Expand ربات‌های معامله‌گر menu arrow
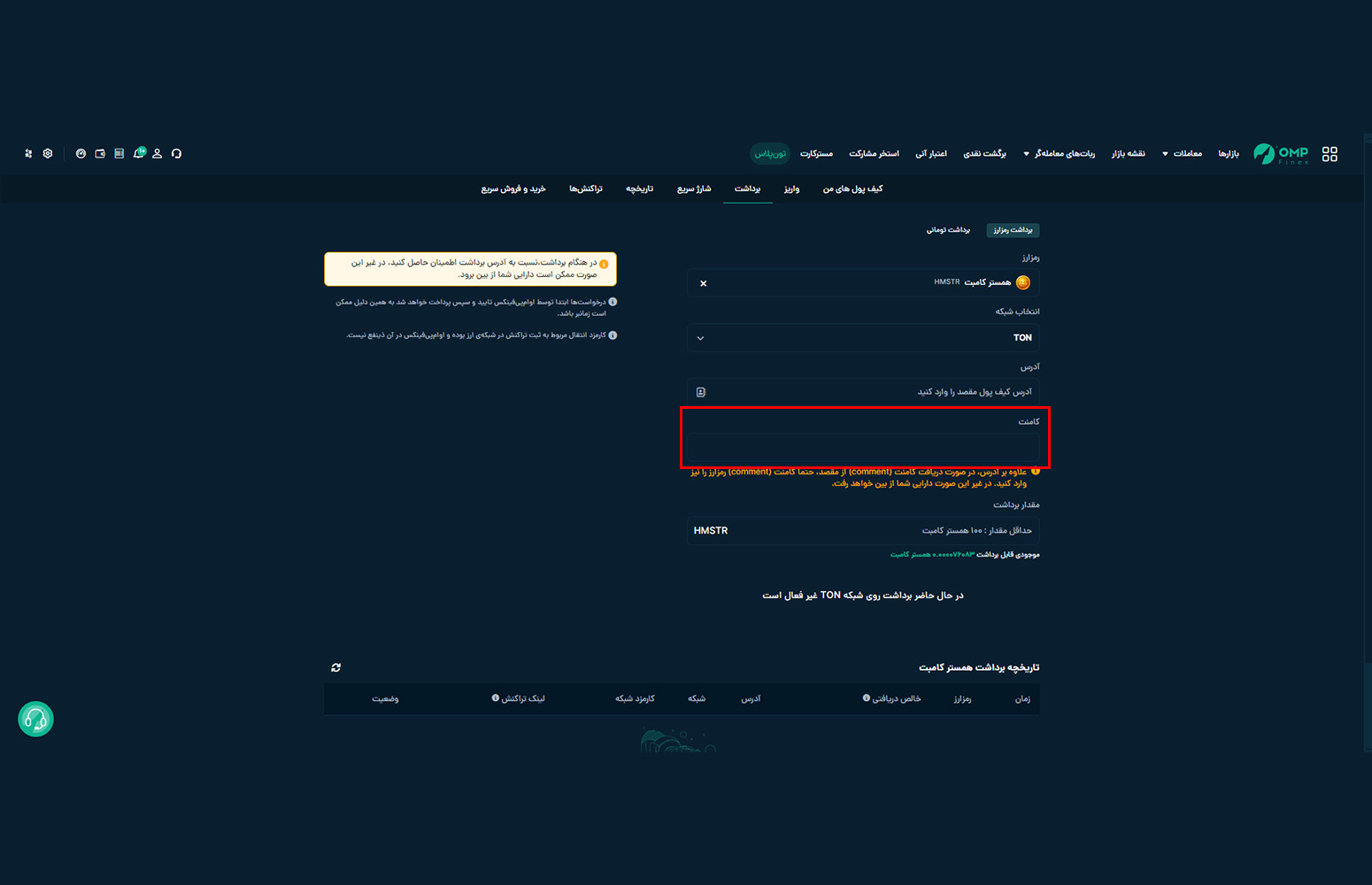This screenshot has width=1372, height=885. tap(1026, 154)
